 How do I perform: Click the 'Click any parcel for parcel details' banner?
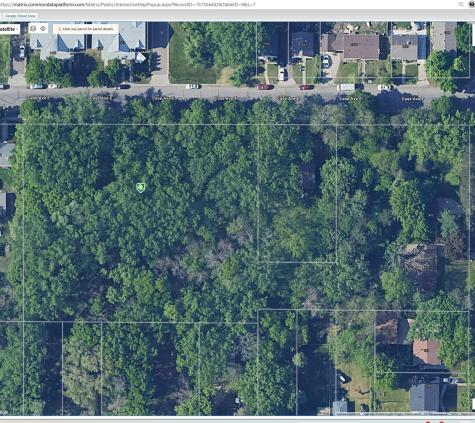[x=86, y=29]
